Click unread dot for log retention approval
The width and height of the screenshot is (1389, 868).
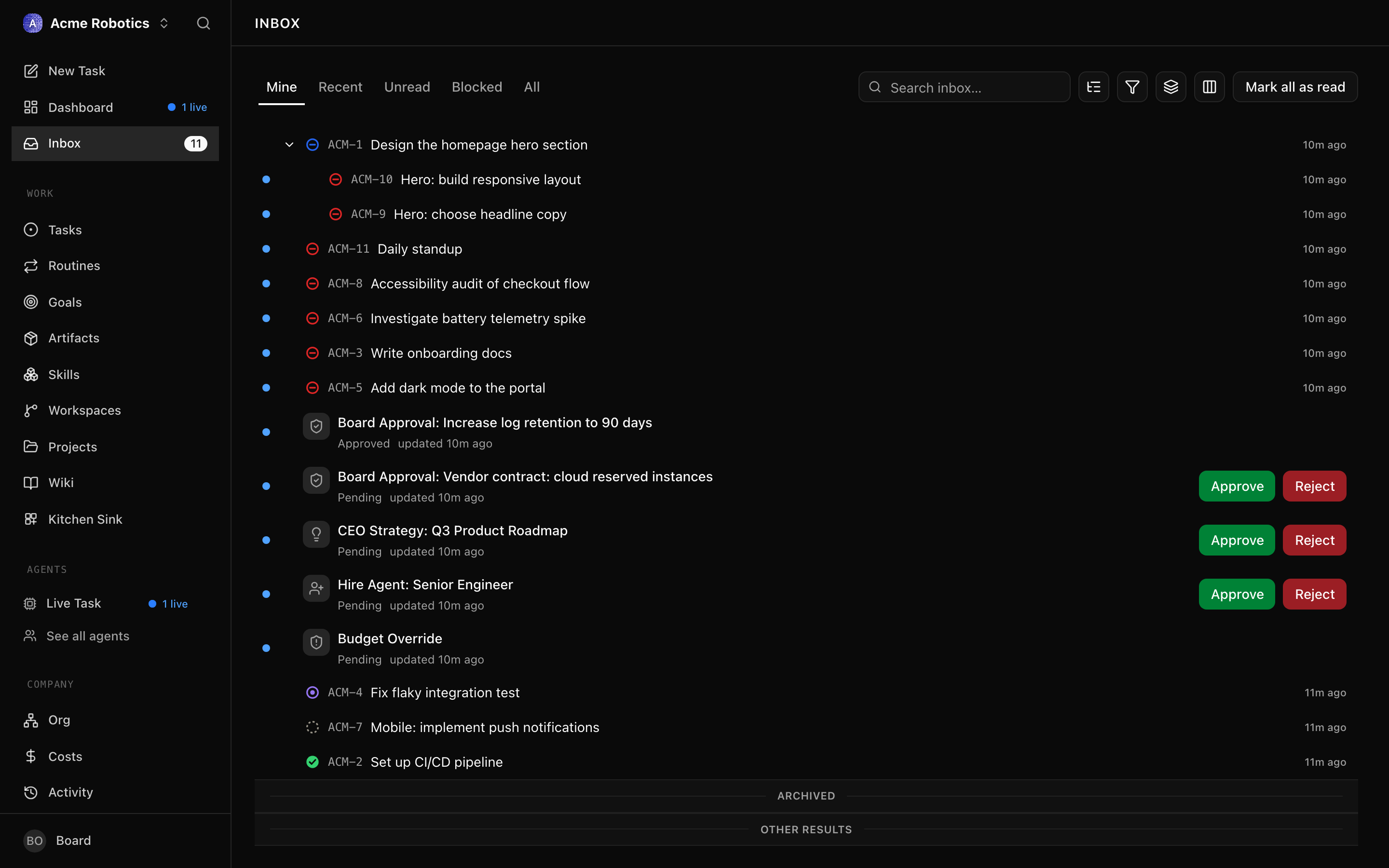tap(266, 432)
